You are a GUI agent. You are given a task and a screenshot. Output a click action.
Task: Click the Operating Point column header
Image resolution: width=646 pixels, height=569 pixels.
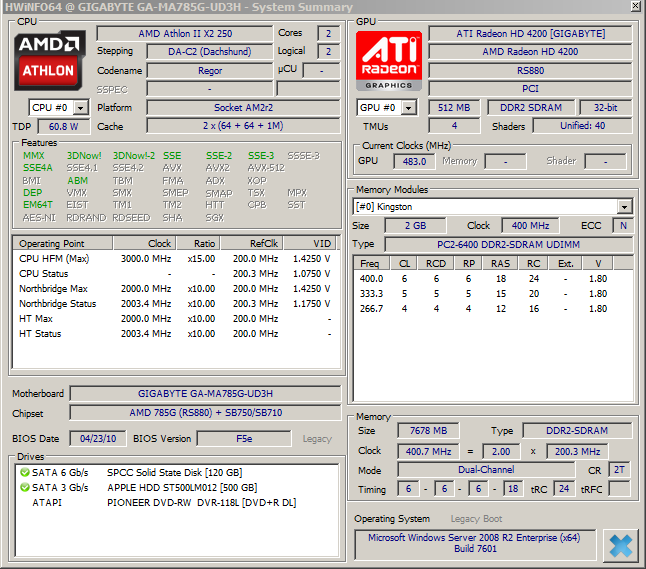pos(63,244)
